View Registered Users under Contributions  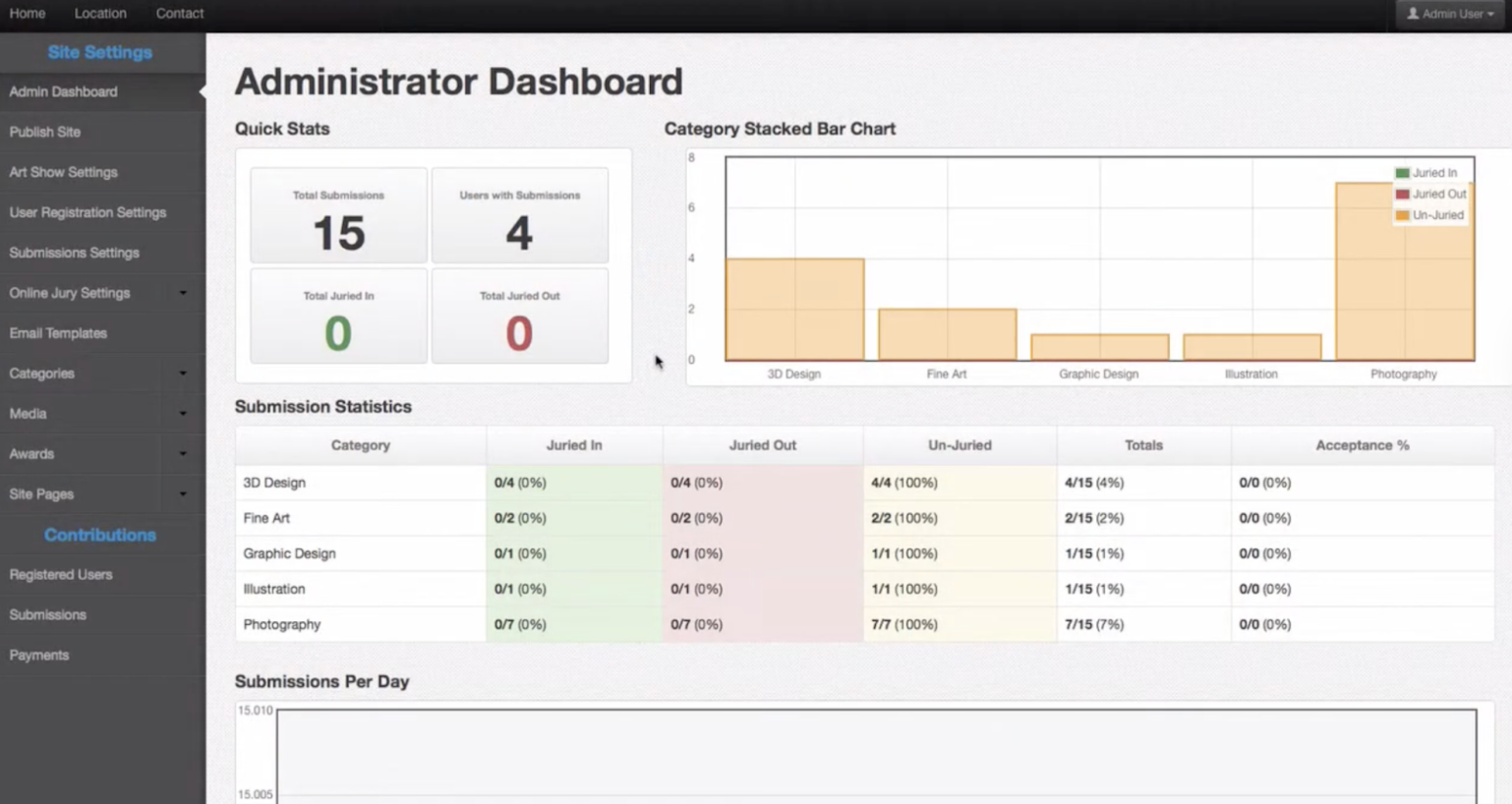coord(60,575)
